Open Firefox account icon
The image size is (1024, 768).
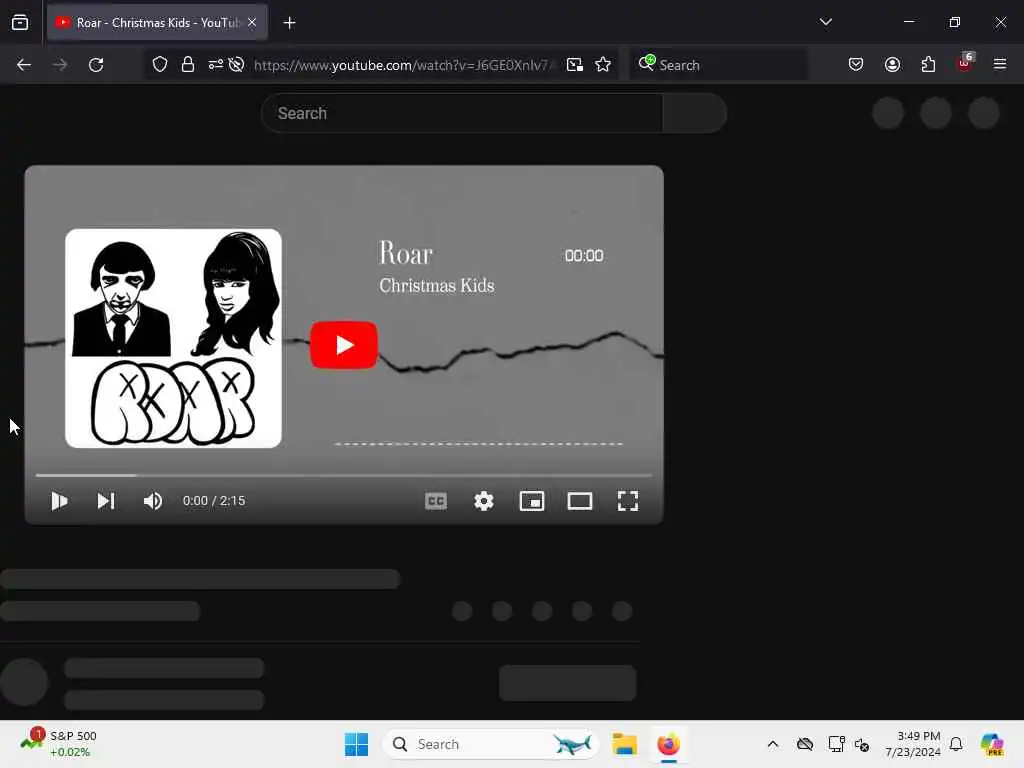[892, 64]
